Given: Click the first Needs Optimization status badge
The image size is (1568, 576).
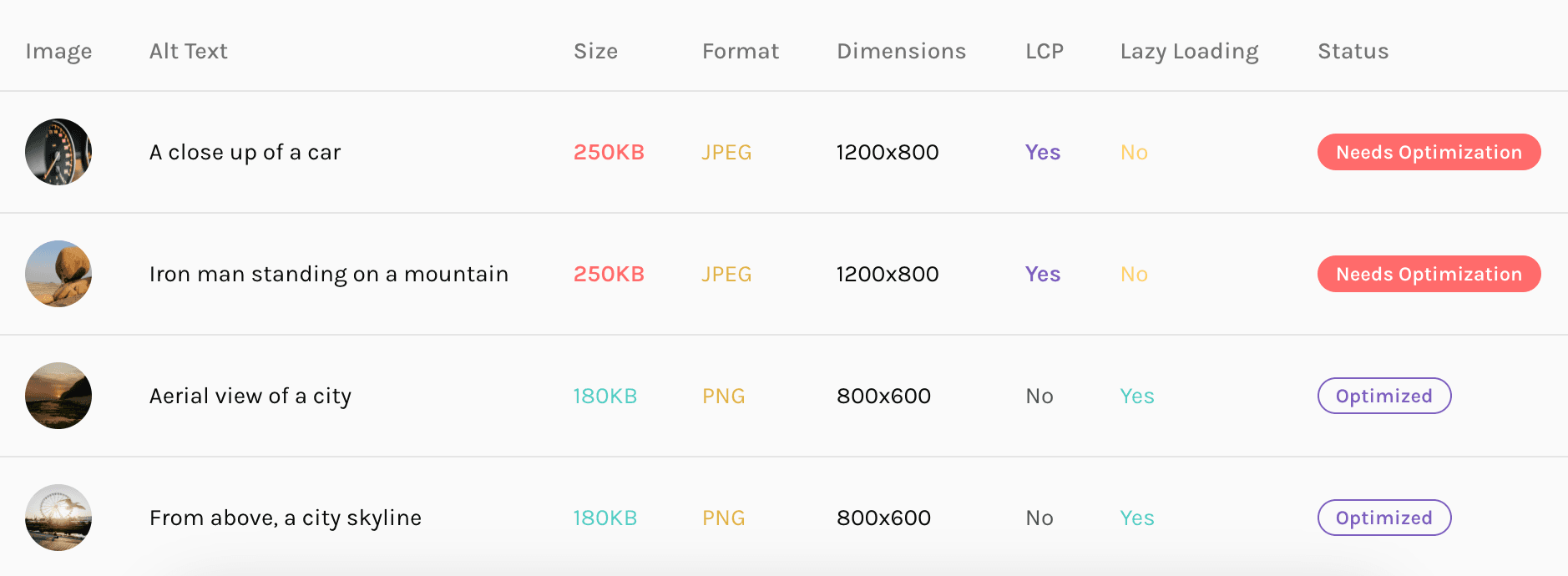Looking at the screenshot, I should tap(1429, 152).
